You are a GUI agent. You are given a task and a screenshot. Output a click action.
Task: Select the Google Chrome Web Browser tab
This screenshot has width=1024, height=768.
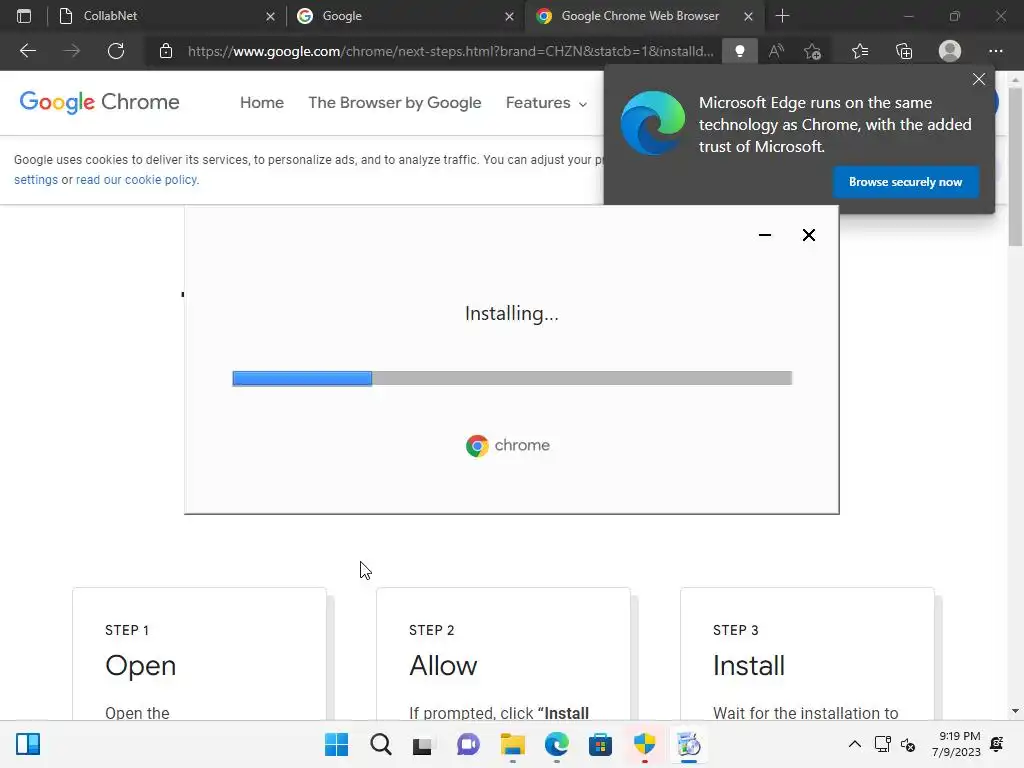pyautogui.click(x=643, y=16)
